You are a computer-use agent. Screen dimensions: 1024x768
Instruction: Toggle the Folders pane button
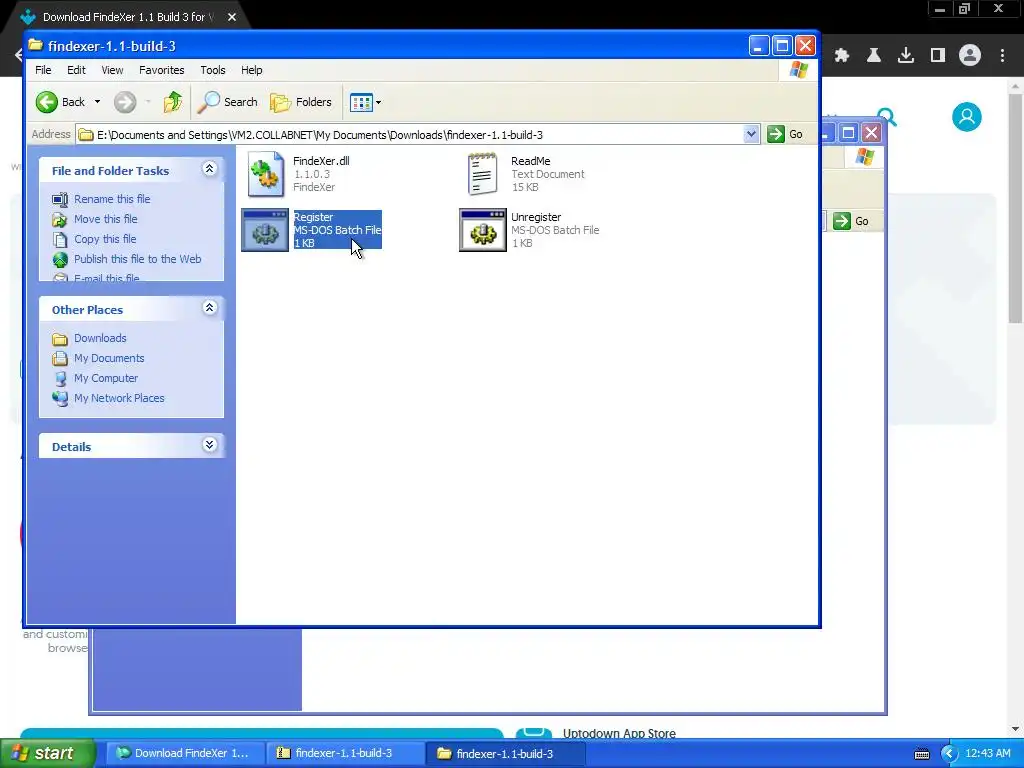(301, 102)
